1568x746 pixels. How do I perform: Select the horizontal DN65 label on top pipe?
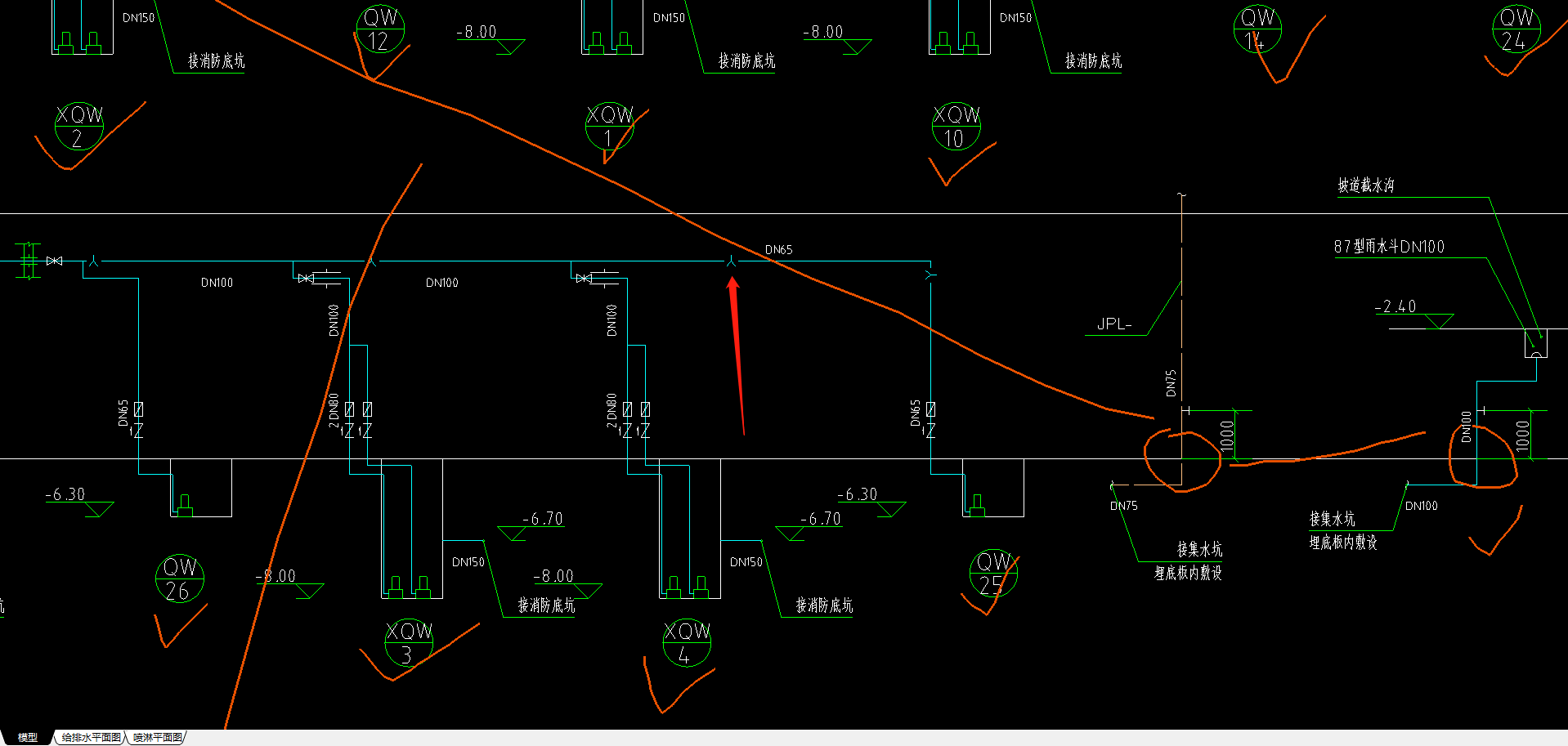pos(778,249)
